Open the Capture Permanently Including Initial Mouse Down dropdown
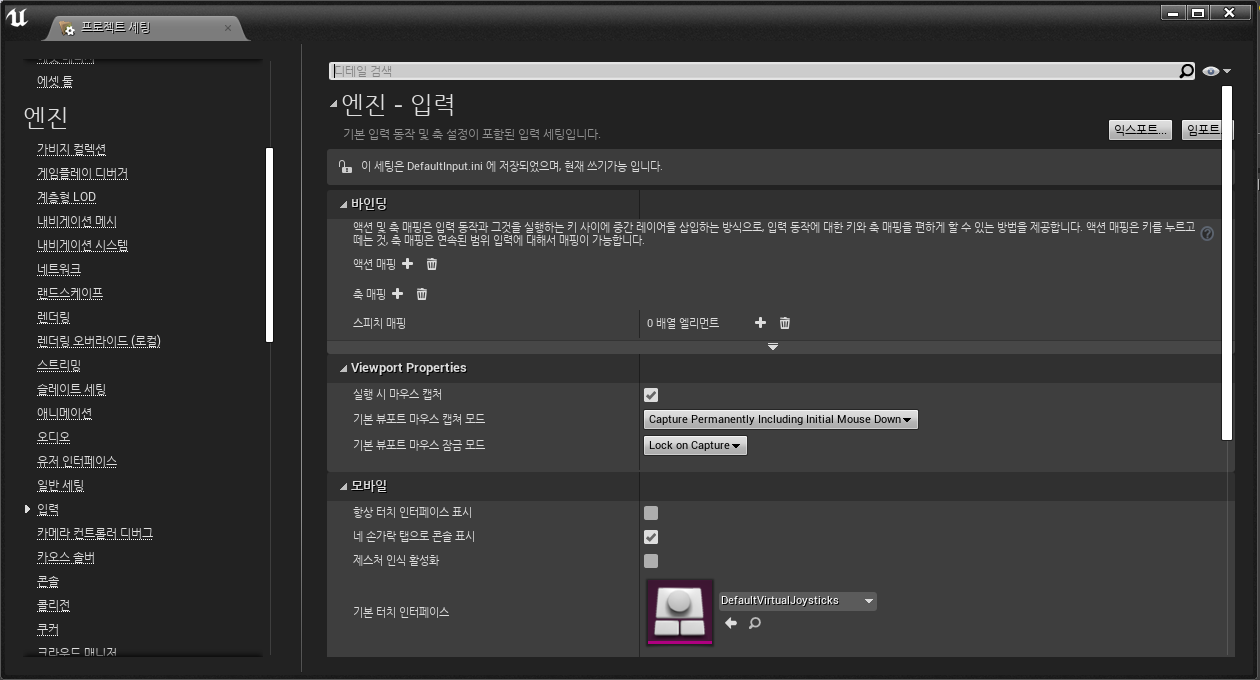1260x680 pixels. [x=781, y=420]
